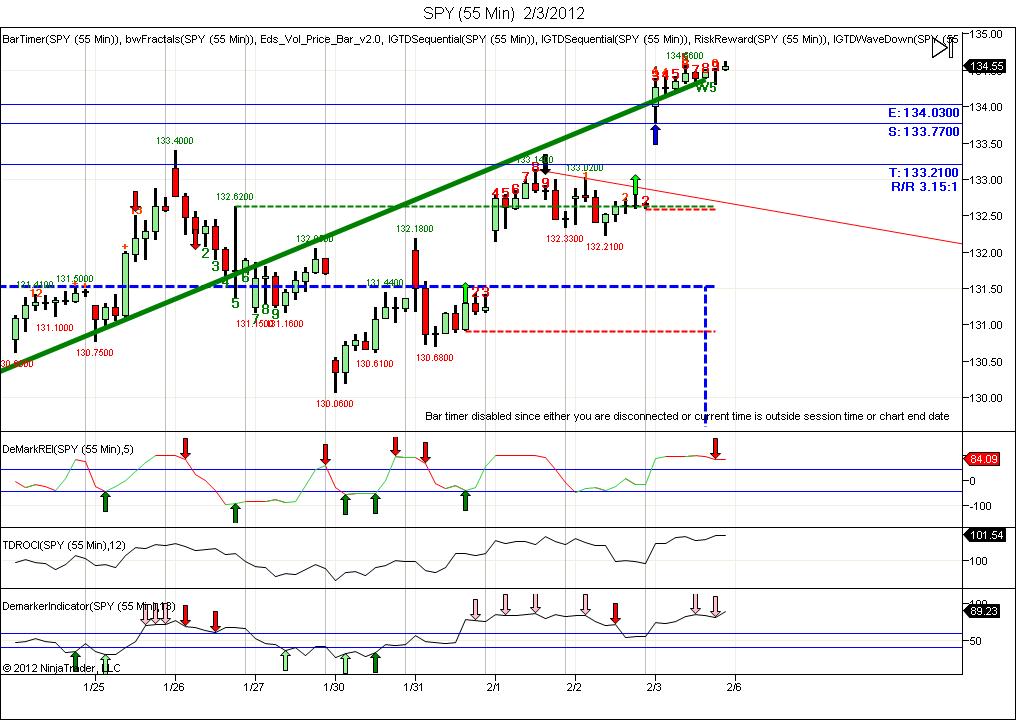Screen dimensions: 1016x720
Task: Click the 1/30 date on the time axis
Action: pyautogui.click(x=335, y=686)
